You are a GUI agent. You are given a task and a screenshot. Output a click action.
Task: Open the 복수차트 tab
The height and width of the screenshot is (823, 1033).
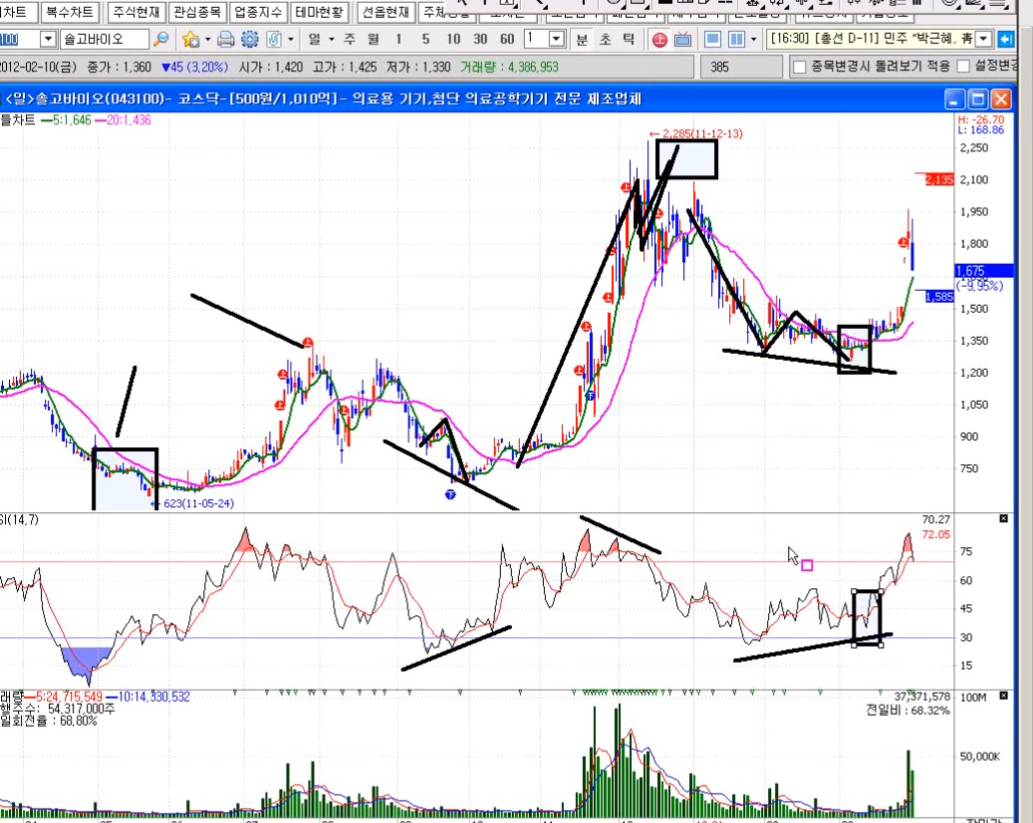65,13
